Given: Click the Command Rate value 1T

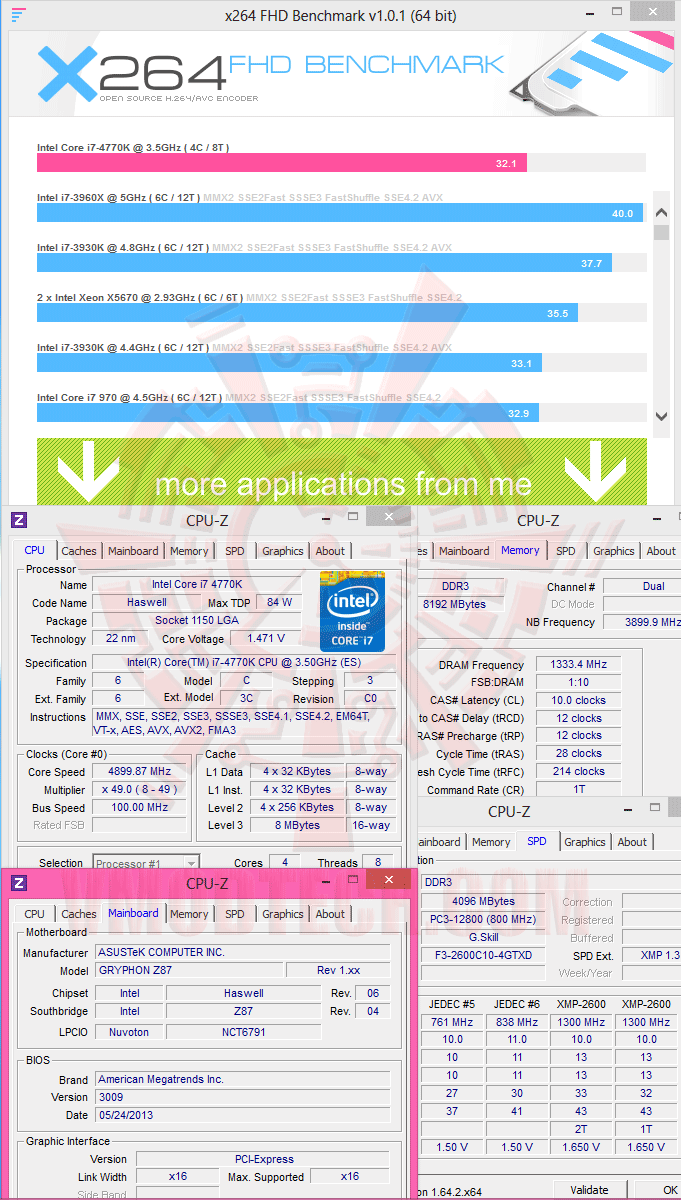Looking at the screenshot, I should (579, 790).
